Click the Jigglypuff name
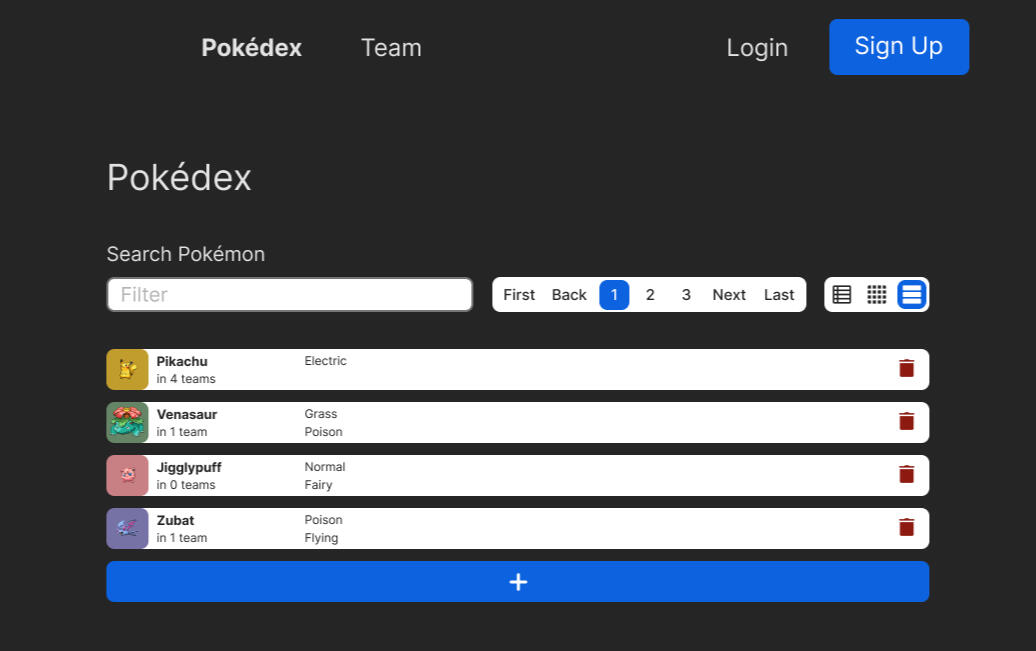This screenshot has height=651, width=1036. pyautogui.click(x=189, y=467)
